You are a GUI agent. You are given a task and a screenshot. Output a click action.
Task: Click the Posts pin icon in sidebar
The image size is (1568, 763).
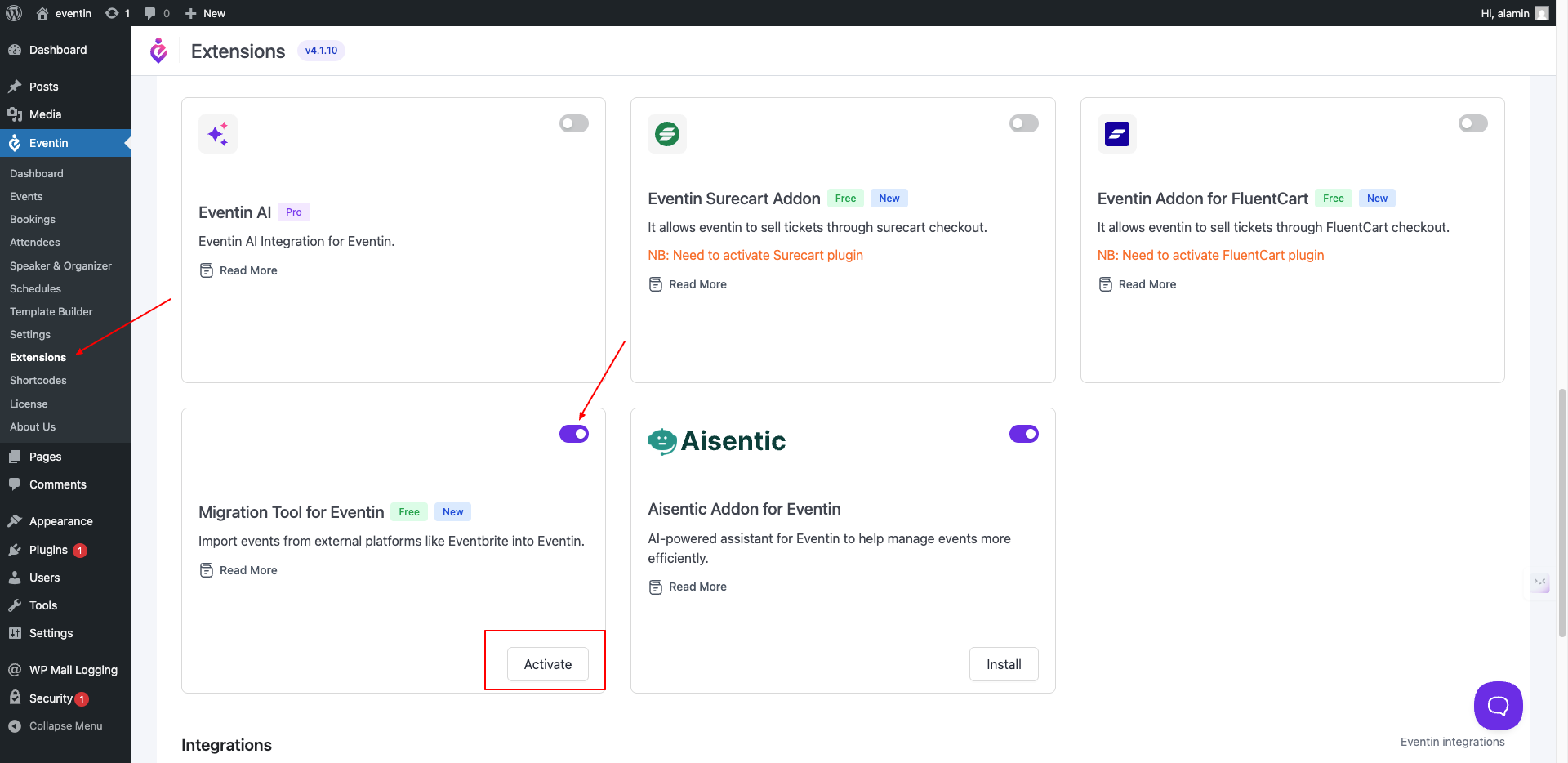[x=15, y=87]
